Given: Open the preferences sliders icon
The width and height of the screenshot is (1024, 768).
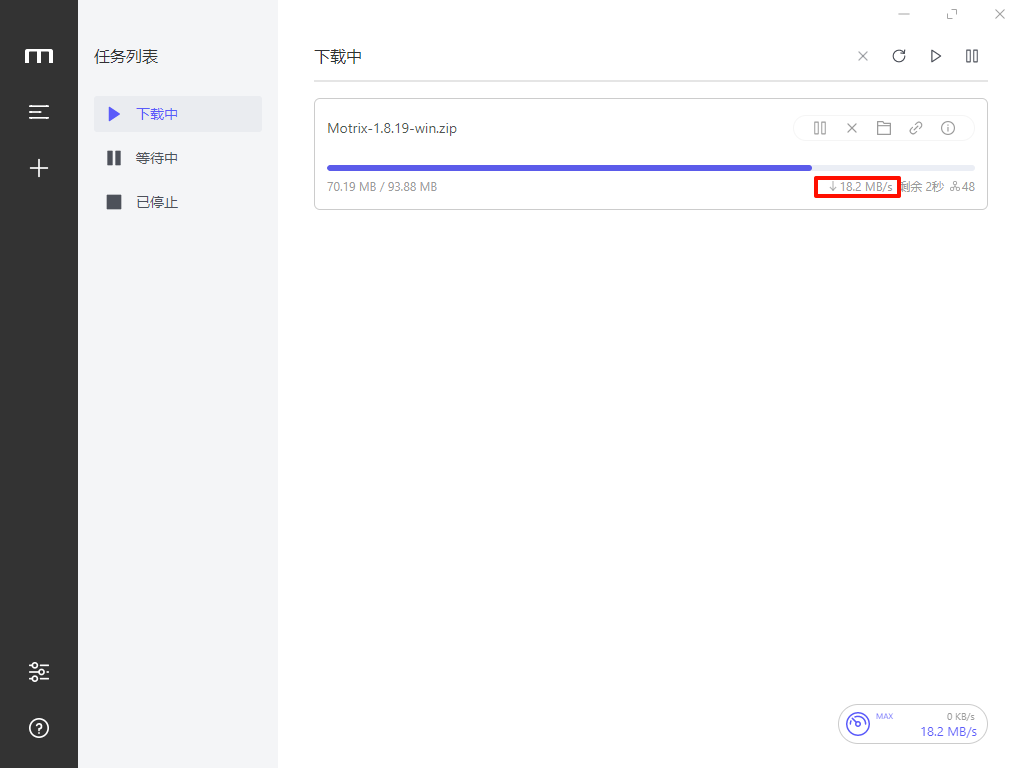Looking at the screenshot, I should [x=39, y=672].
